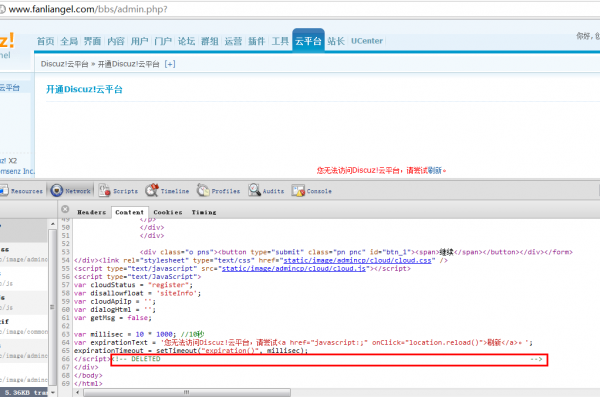Click the 开通Discuz!云平台 heading
The width and height of the screenshot is (600, 397).
[x=84, y=90]
